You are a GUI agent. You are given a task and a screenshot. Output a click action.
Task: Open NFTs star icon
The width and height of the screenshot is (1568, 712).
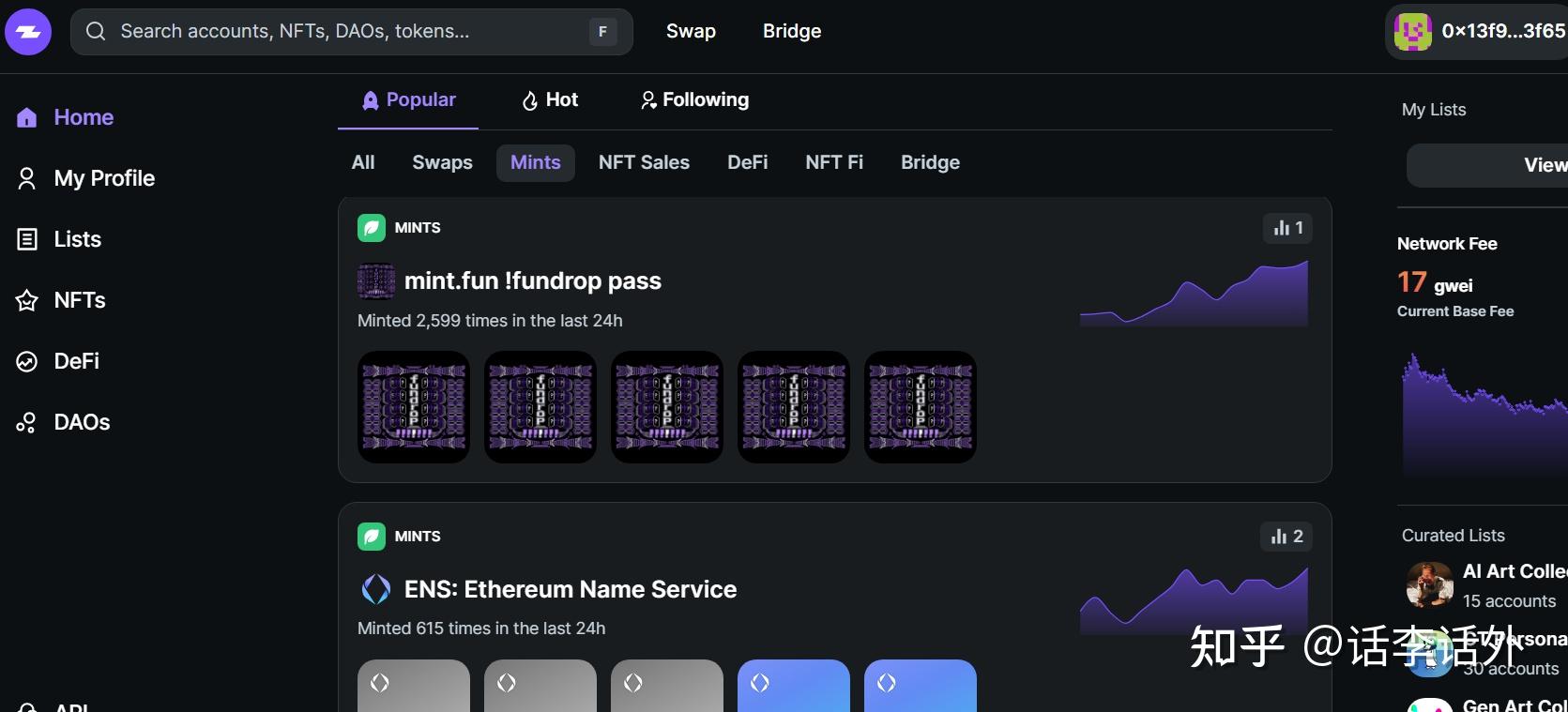tap(27, 300)
